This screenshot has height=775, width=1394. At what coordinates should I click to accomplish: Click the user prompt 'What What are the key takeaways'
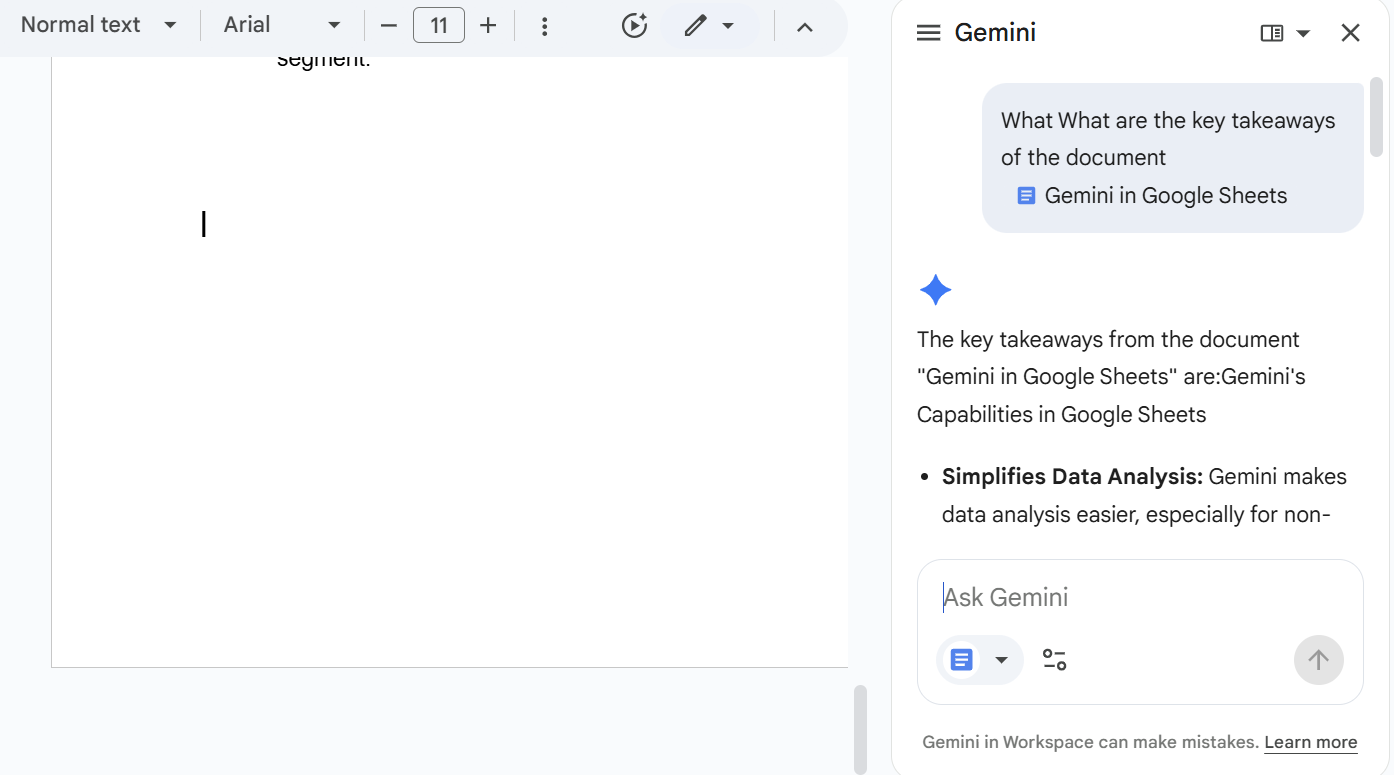pos(1168,121)
